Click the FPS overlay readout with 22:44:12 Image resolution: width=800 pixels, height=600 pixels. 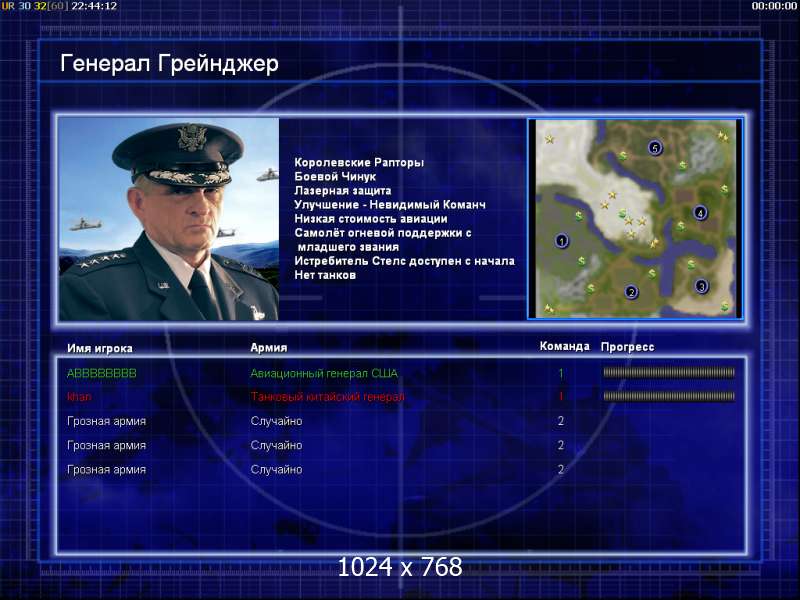pos(59,6)
